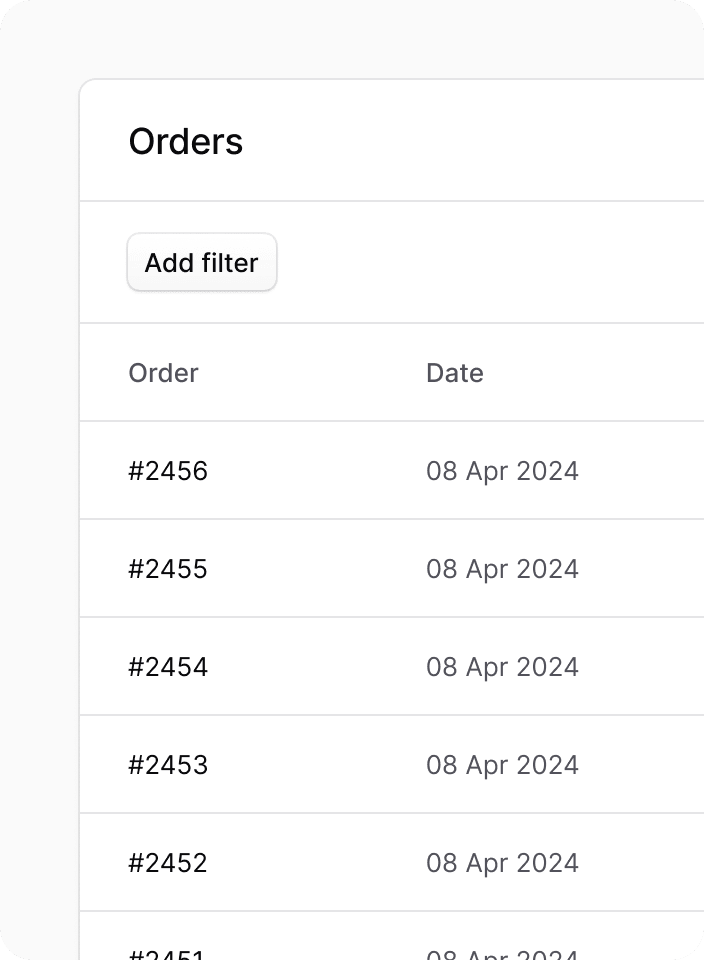Open order #2454

pyautogui.click(x=168, y=666)
